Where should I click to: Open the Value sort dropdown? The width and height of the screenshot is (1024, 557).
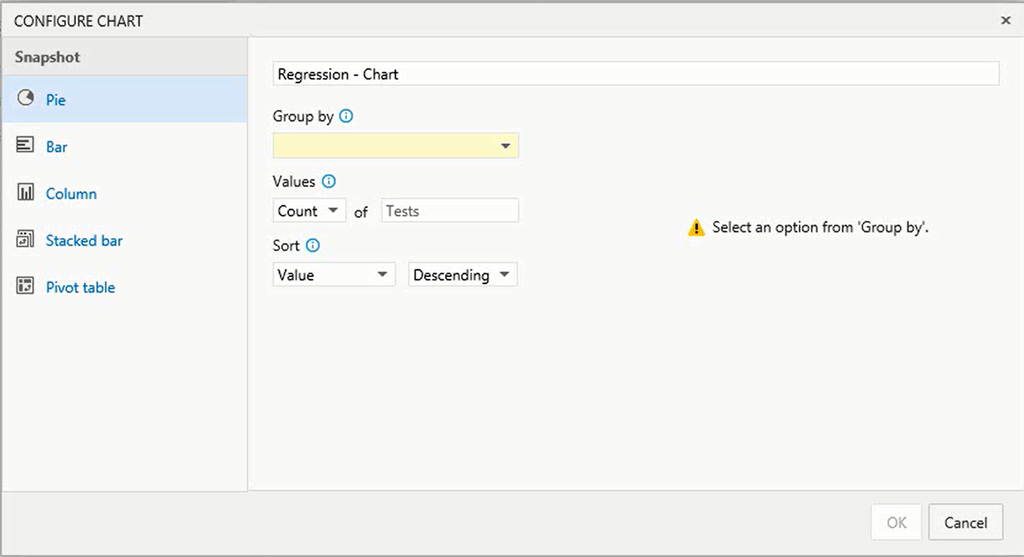334,275
